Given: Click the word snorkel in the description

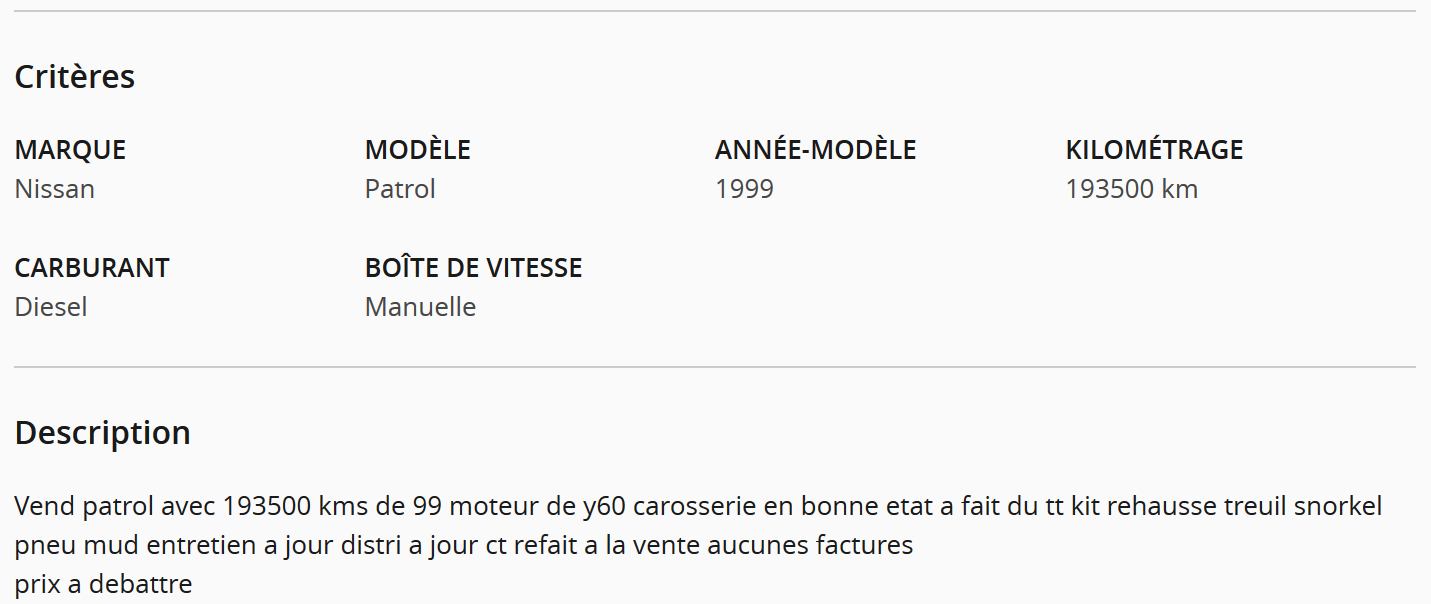Looking at the screenshot, I should point(1338,506).
